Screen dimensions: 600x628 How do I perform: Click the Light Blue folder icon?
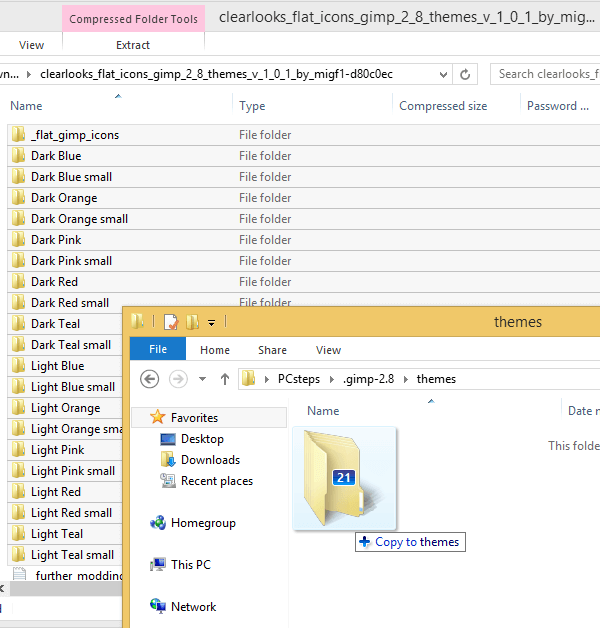18,366
